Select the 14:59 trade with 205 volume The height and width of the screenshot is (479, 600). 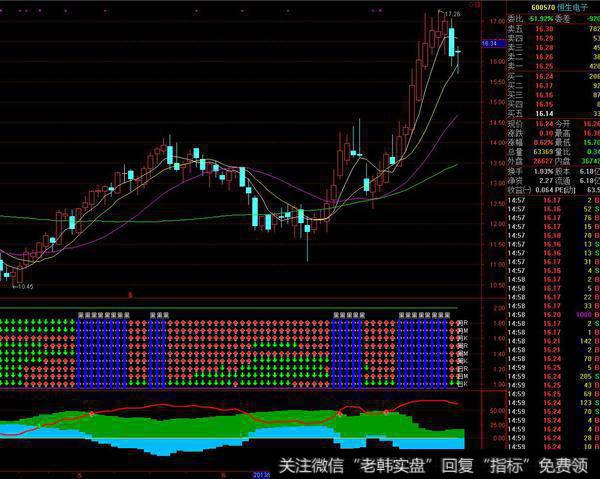(x=553, y=376)
